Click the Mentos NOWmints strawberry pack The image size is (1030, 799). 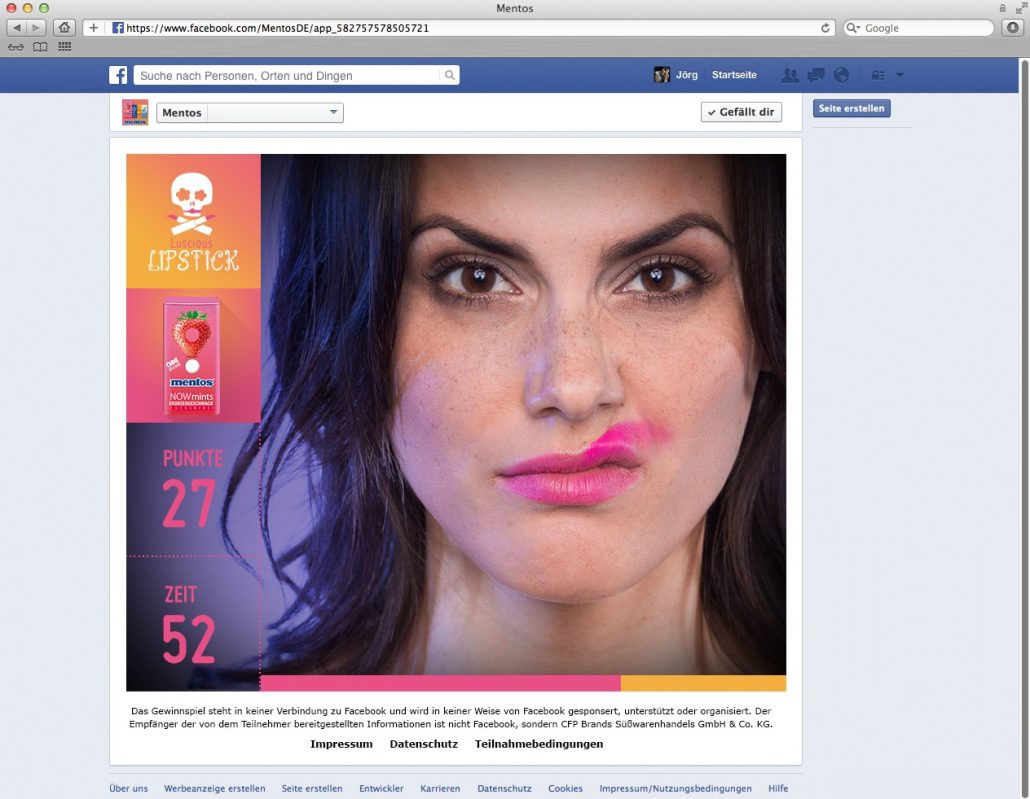pyautogui.click(x=192, y=355)
